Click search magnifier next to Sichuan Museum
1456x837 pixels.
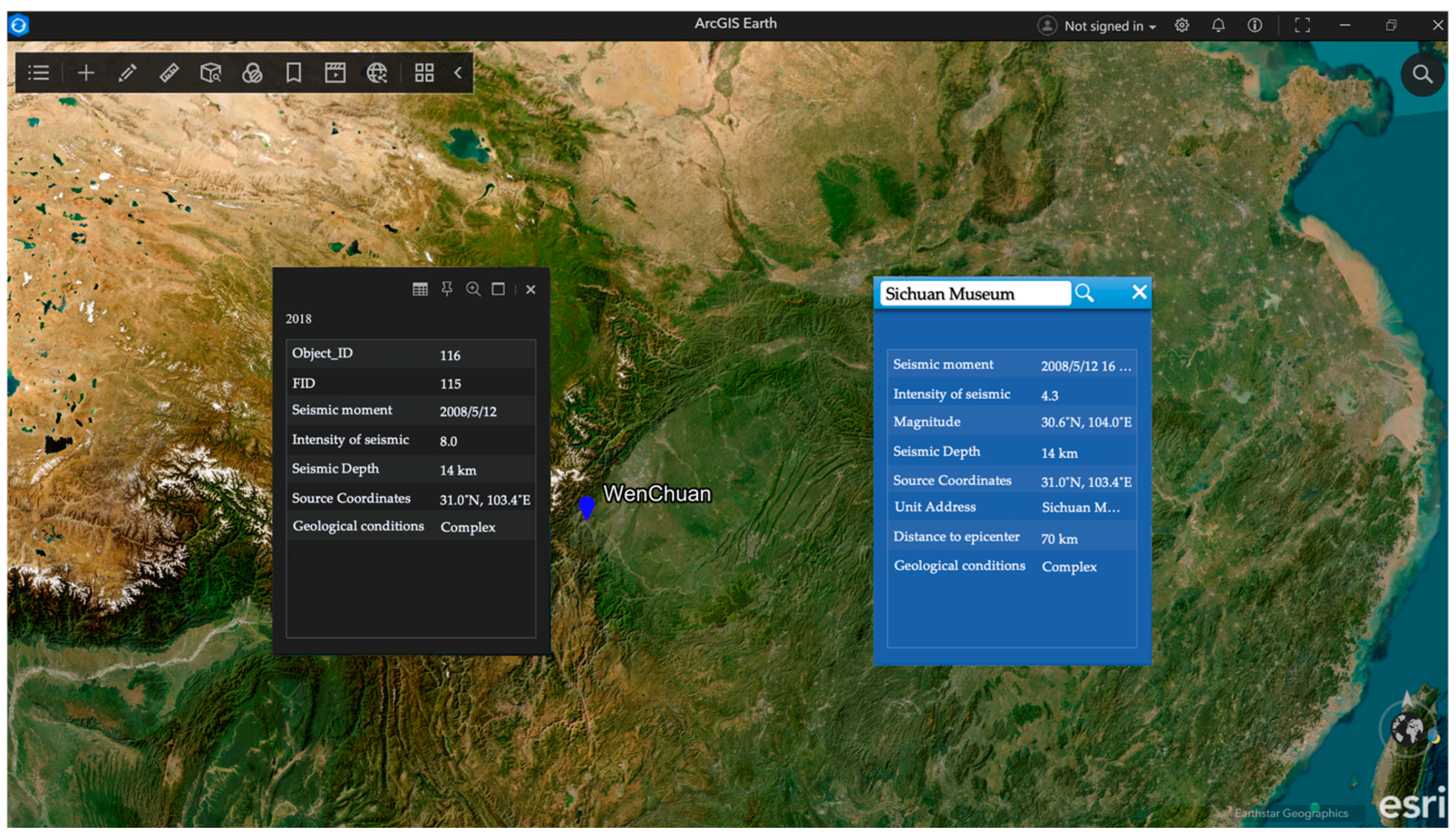click(1085, 293)
